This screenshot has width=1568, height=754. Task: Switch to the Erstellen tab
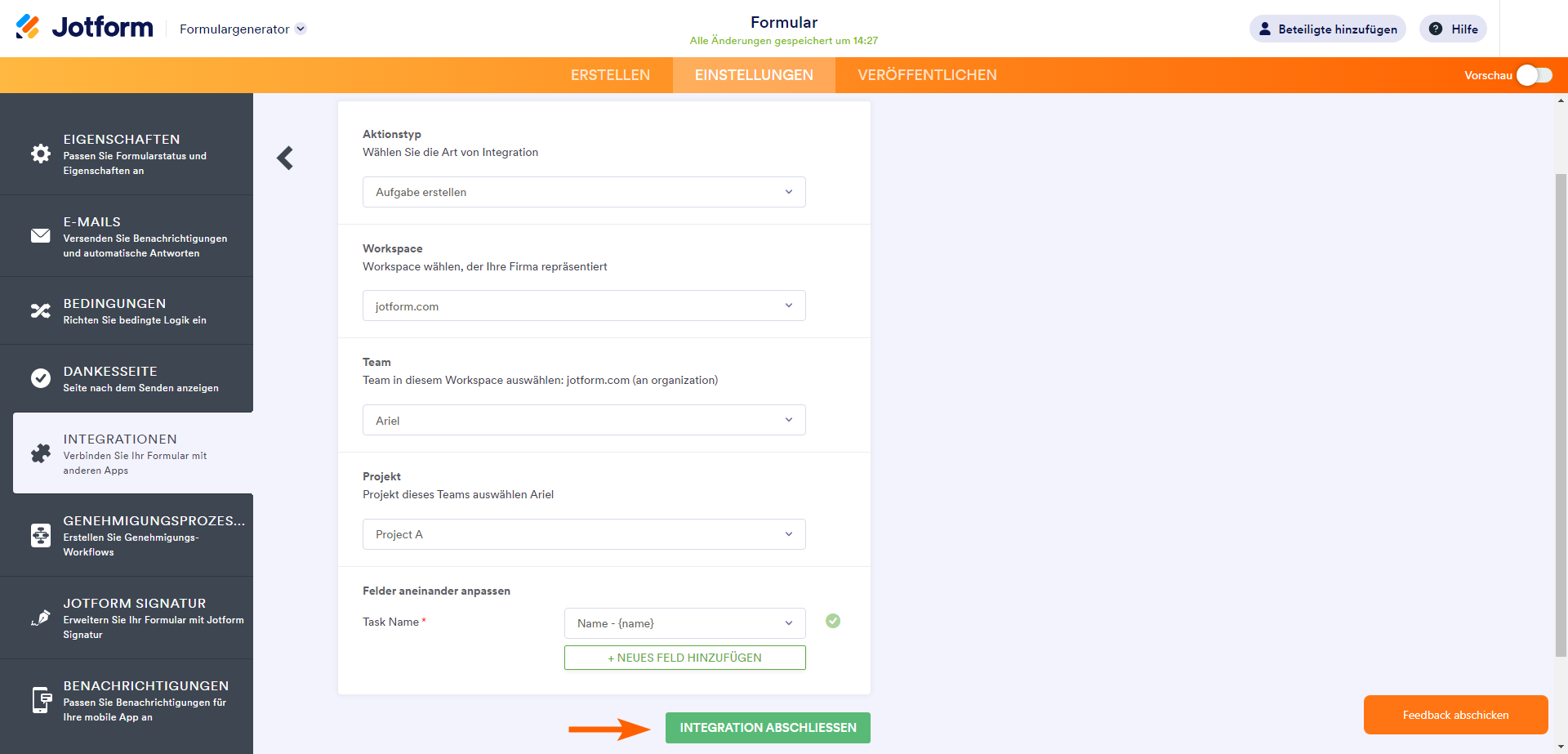(x=610, y=75)
